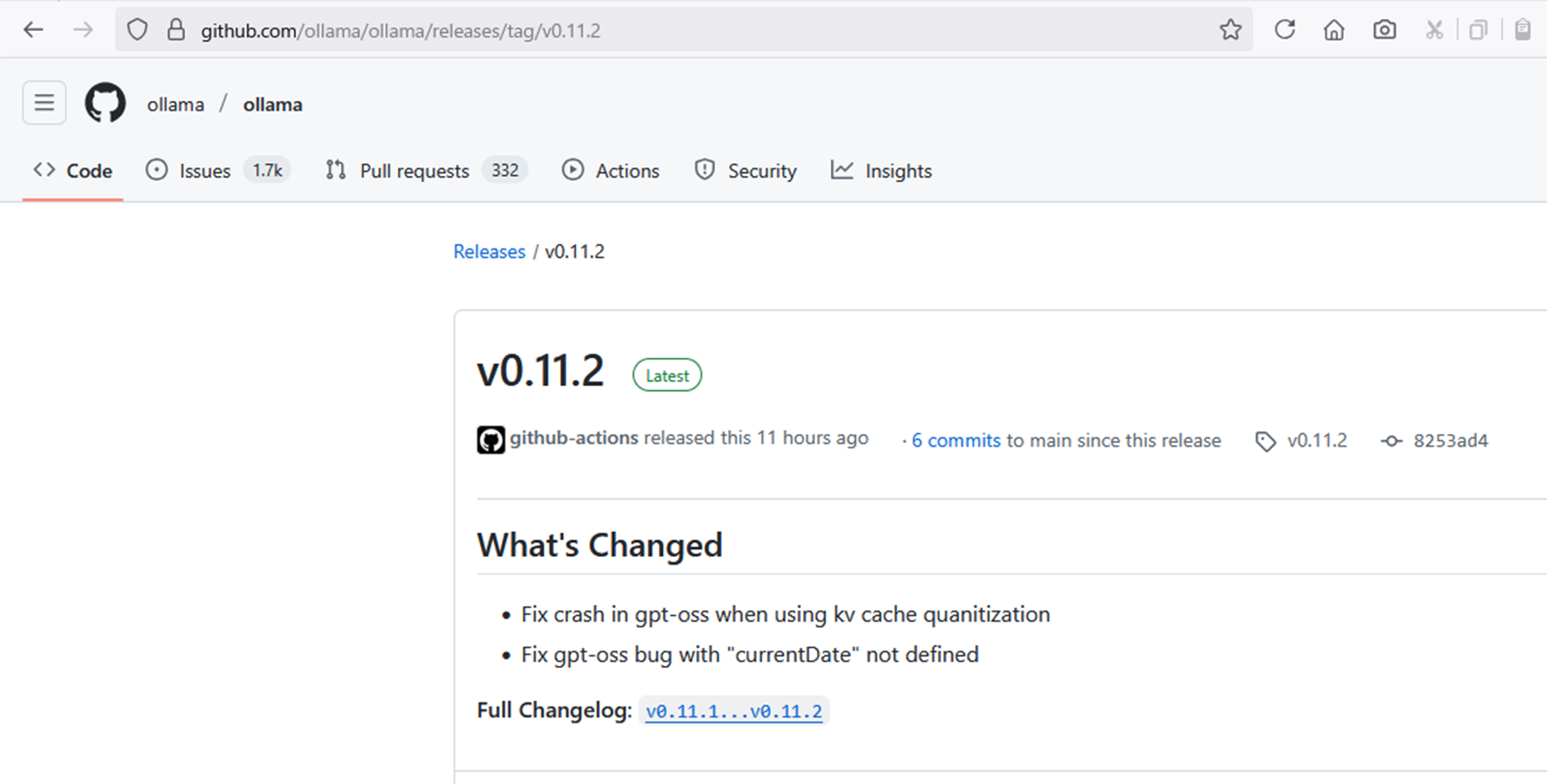Click the commit icon beside 8253ad4
1547x784 pixels.
point(1392,441)
